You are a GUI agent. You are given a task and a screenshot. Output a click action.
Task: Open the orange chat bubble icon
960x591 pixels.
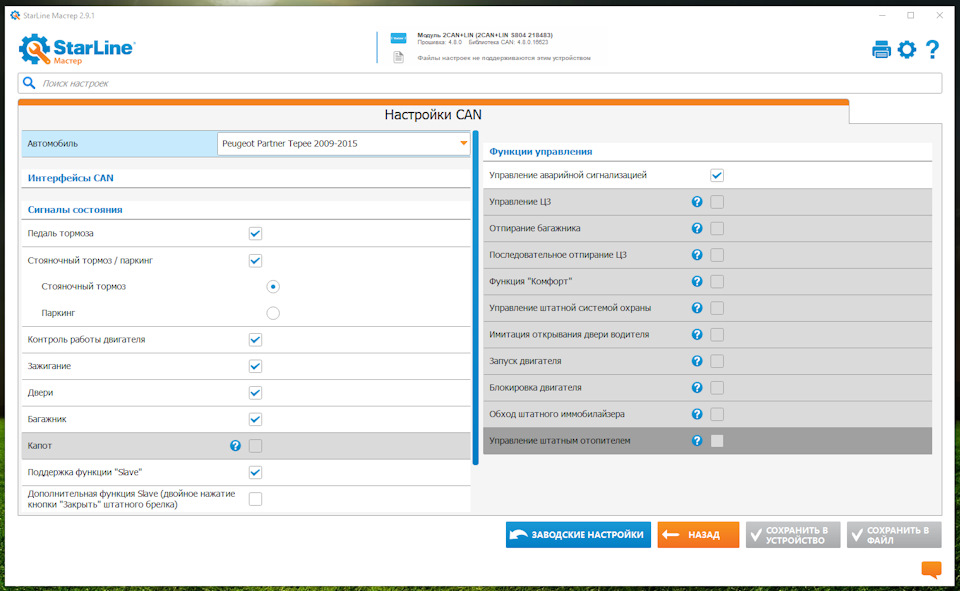pyautogui.click(x=931, y=569)
